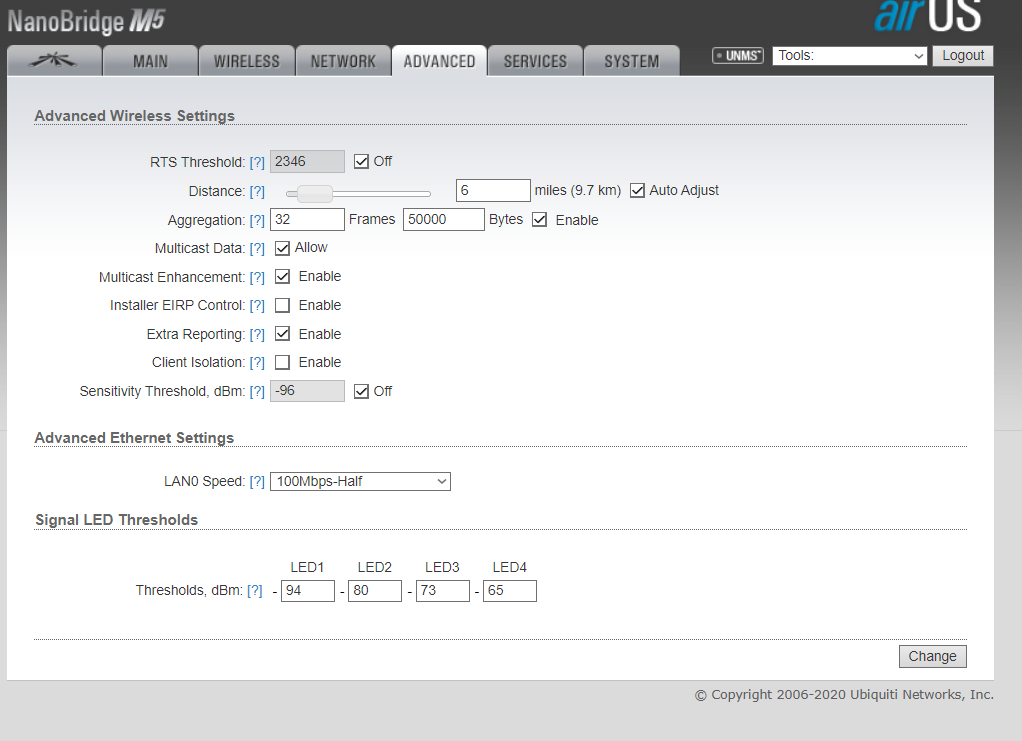This screenshot has width=1022, height=741.
Task: Go to the Services tab
Action: [535, 61]
